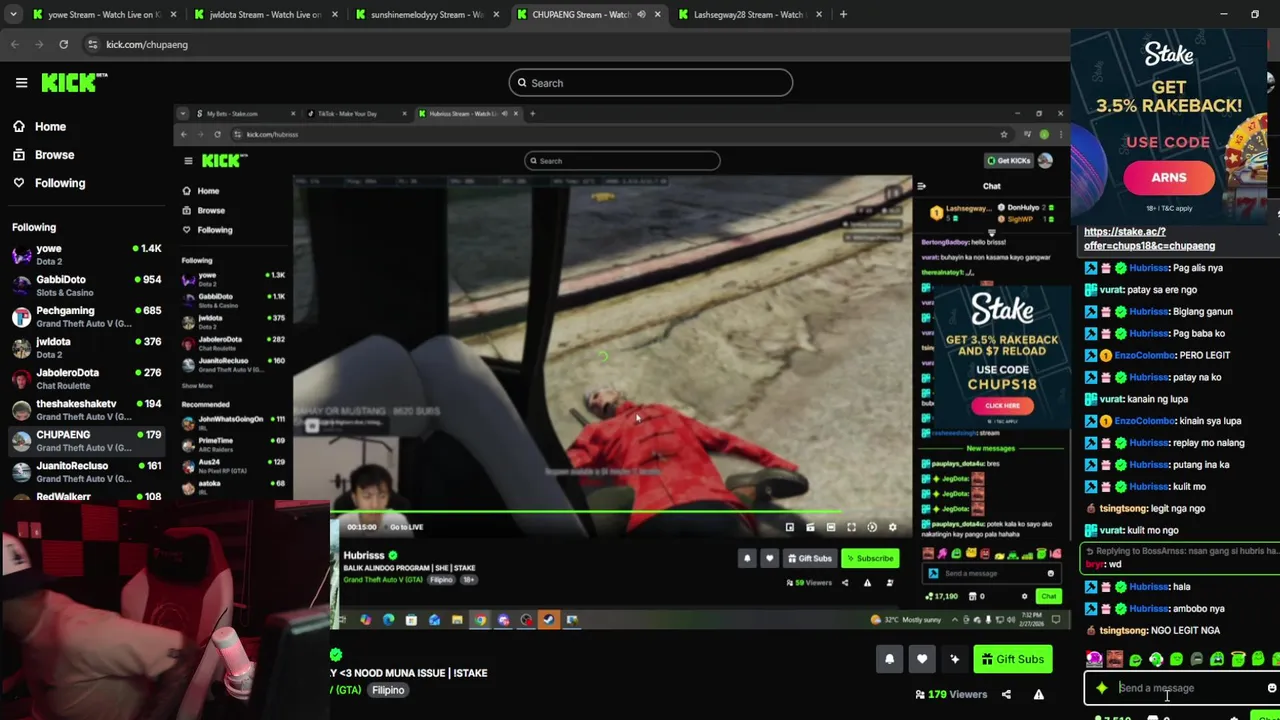Open JuanitoRecluso channel in Following list
The height and width of the screenshot is (720, 1280).
point(87,471)
